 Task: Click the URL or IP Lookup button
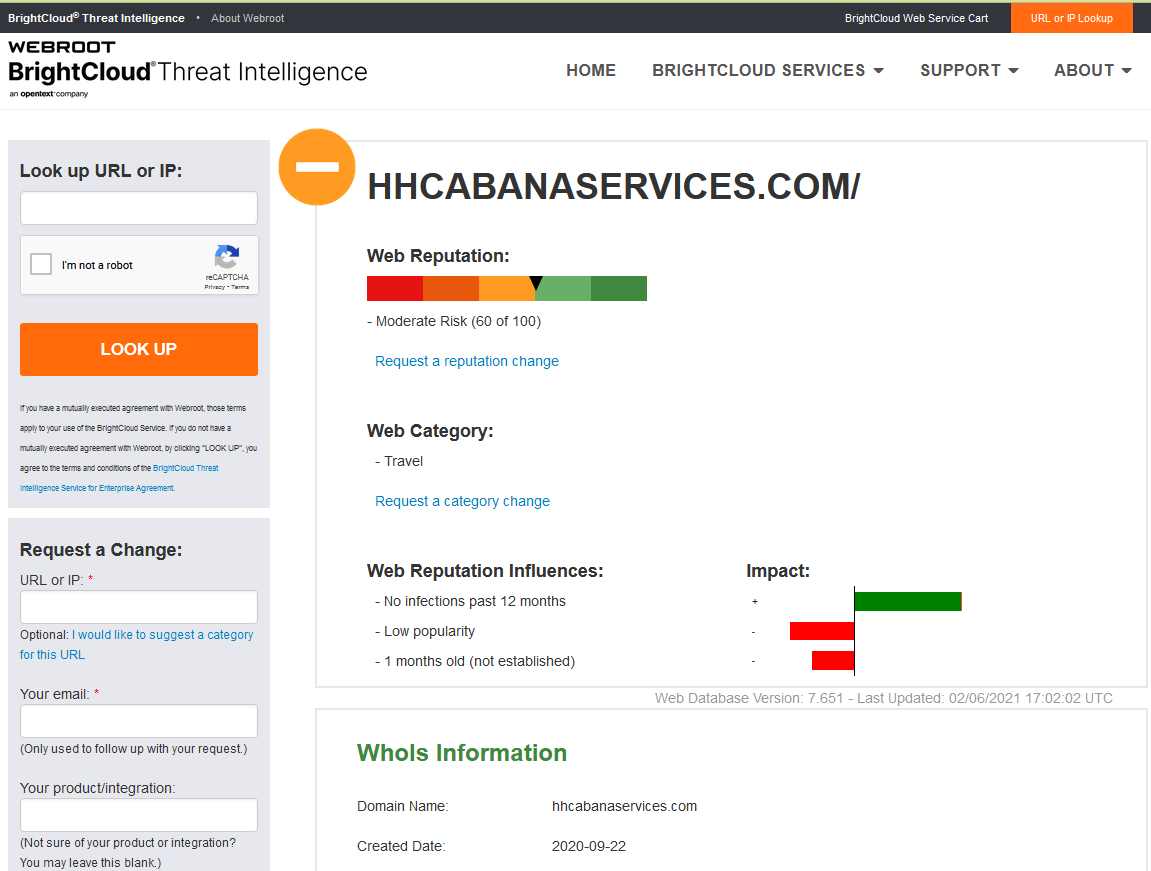click(1071, 18)
